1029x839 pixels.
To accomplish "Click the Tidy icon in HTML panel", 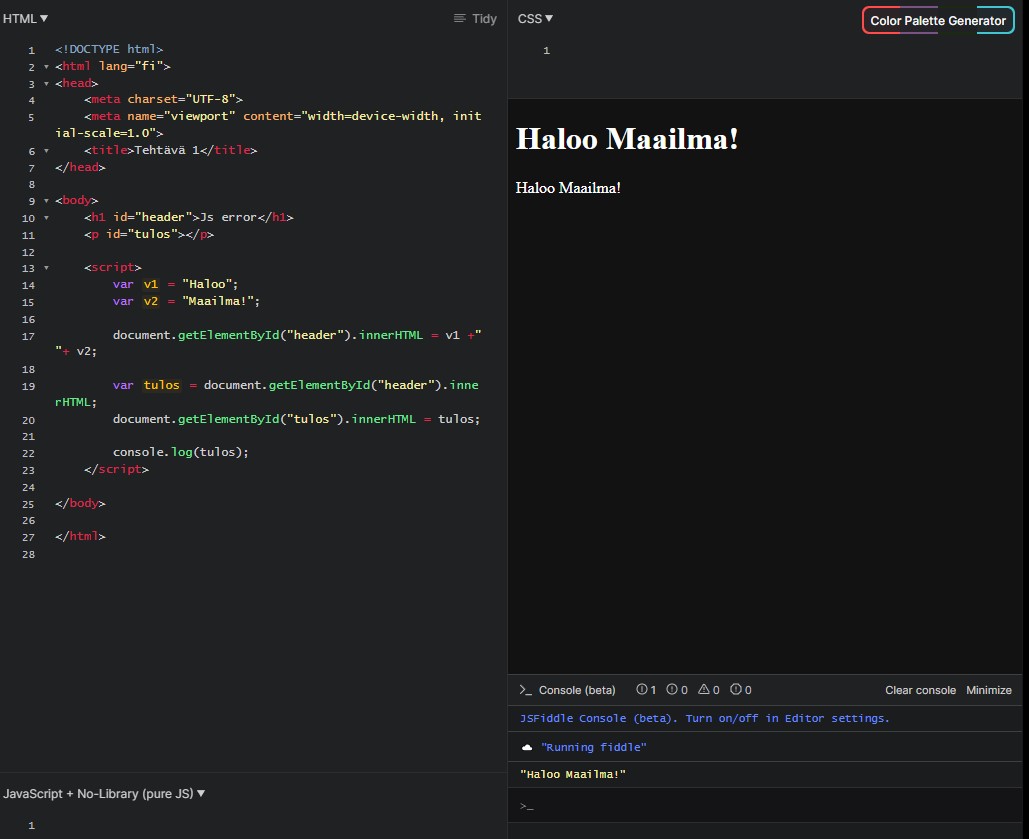I will tap(460, 19).
